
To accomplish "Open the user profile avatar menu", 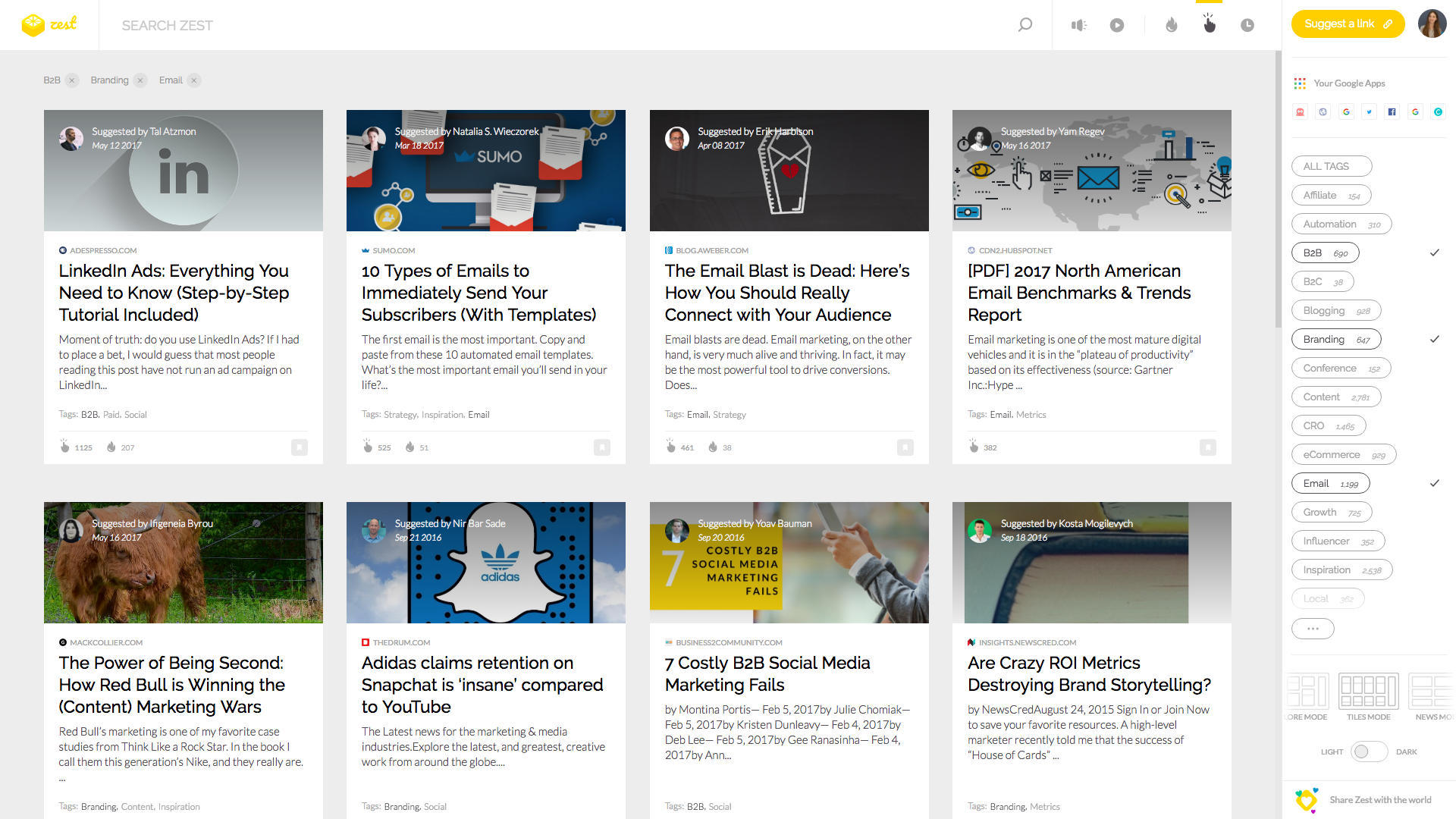I will (x=1432, y=24).
